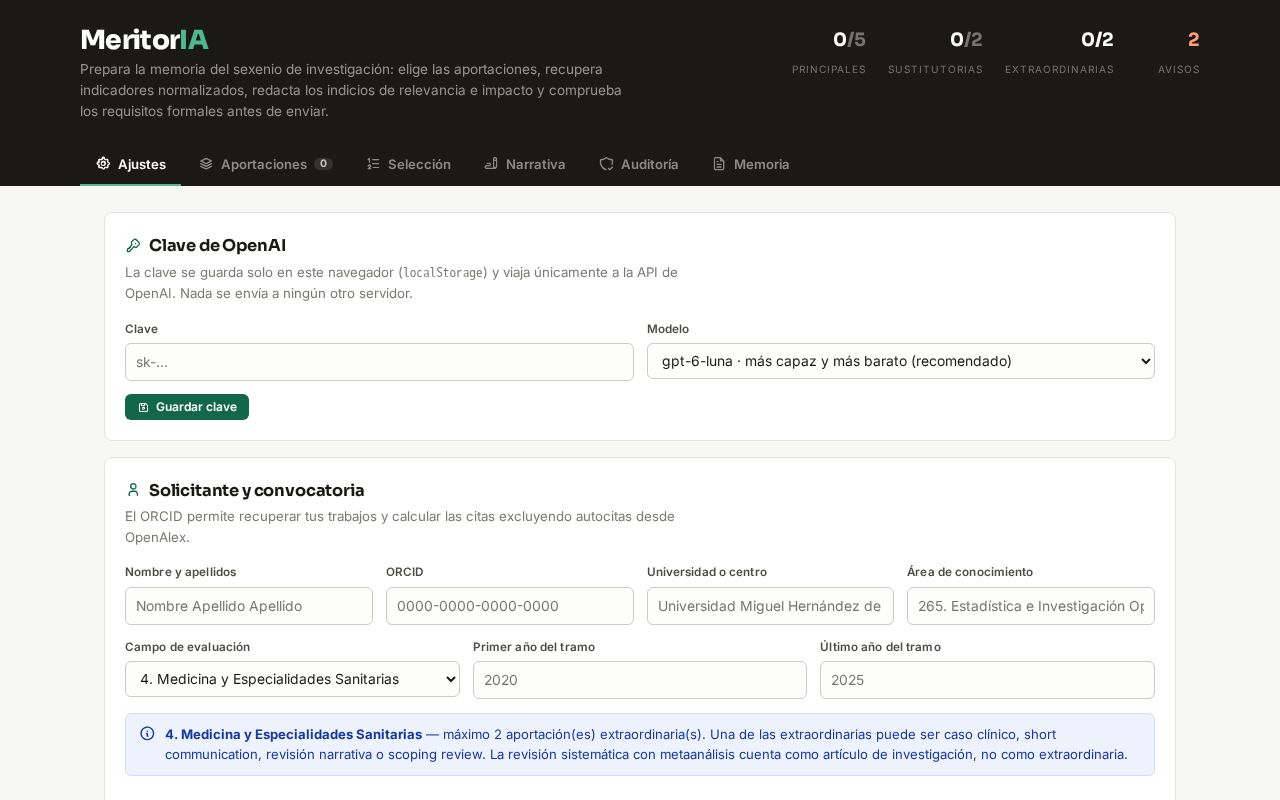This screenshot has width=1280, height=800.
Task: Click the numbered-list icon beside Selección
Action: pos(373,163)
